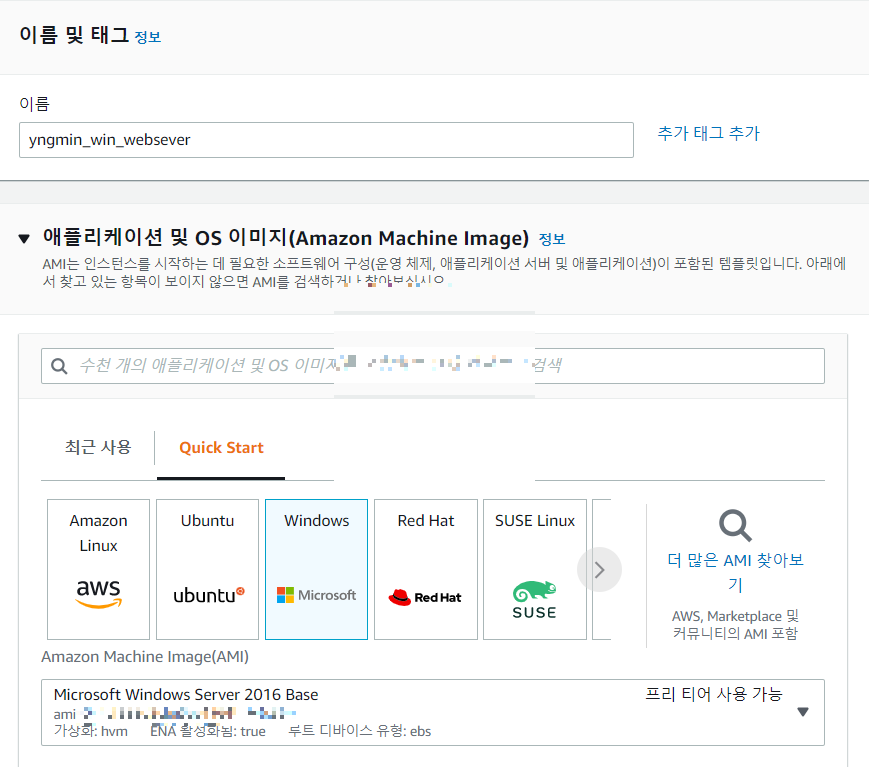Image resolution: width=869 pixels, height=767 pixels.
Task: Click the ENA 활성화됨: true text
Action: [208, 731]
